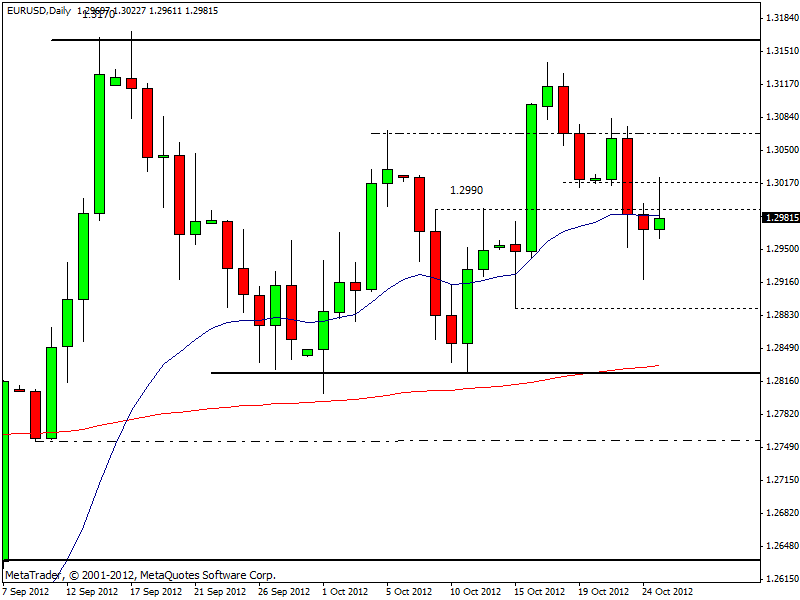
Task: Click the 1.31840 price scale label
Action: click(x=780, y=18)
